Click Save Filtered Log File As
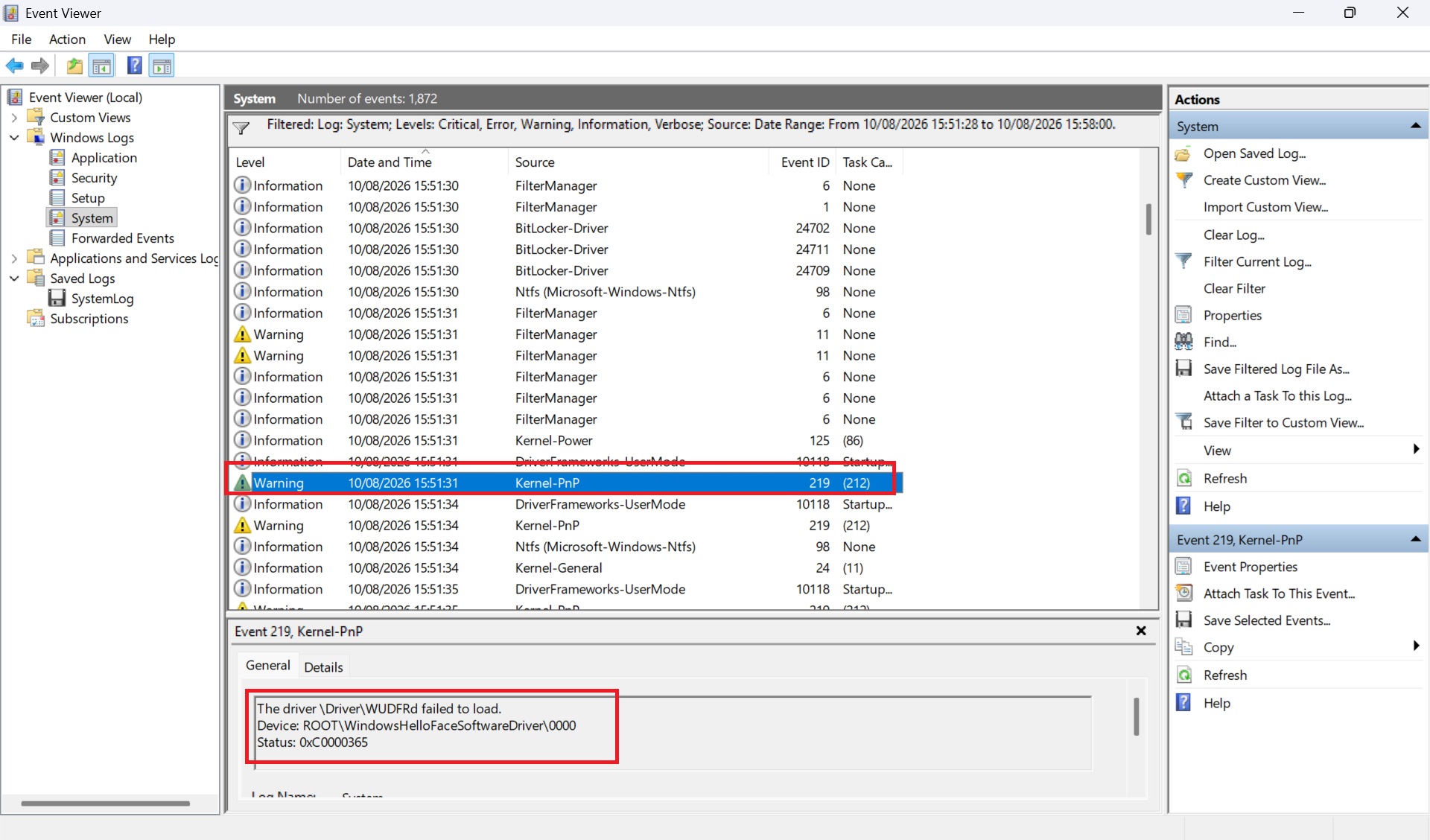This screenshot has height=840, width=1430. 1276,369
